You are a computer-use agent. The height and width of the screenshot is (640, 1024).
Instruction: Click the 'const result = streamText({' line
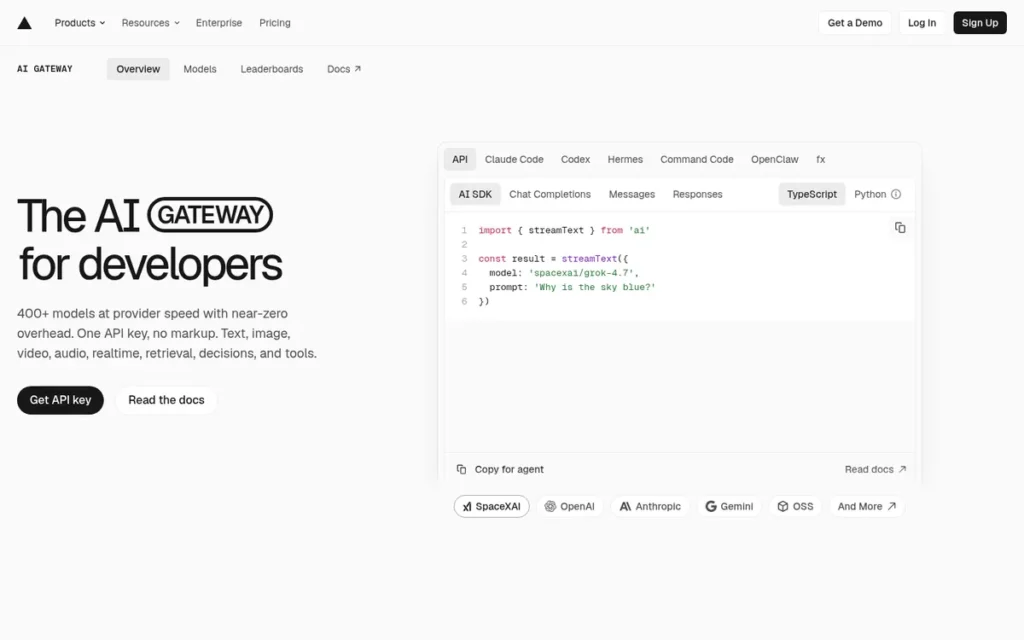(x=553, y=259)
